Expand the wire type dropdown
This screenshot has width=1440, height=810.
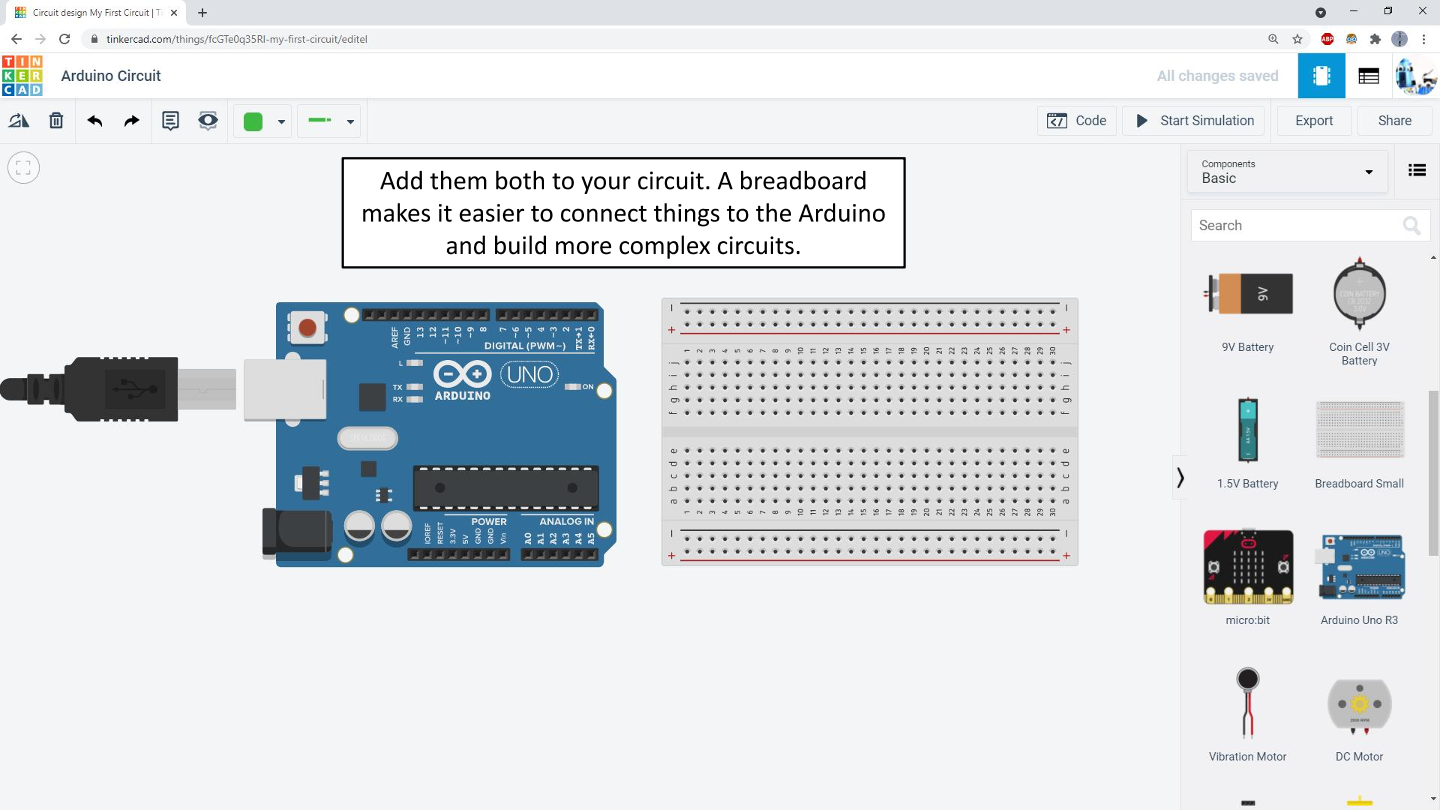(x=350, y=122)
